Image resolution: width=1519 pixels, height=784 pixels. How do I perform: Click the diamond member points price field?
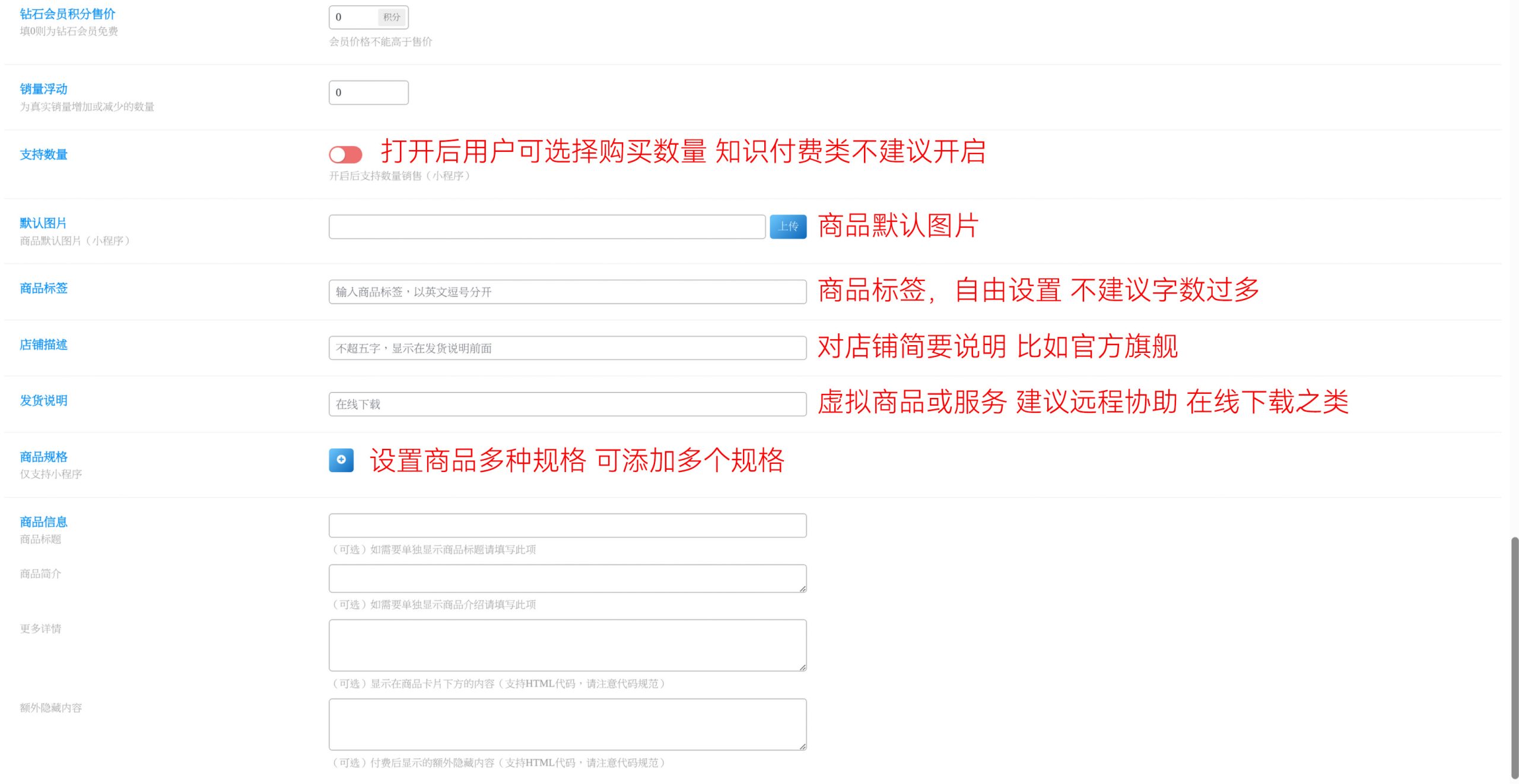354,17
